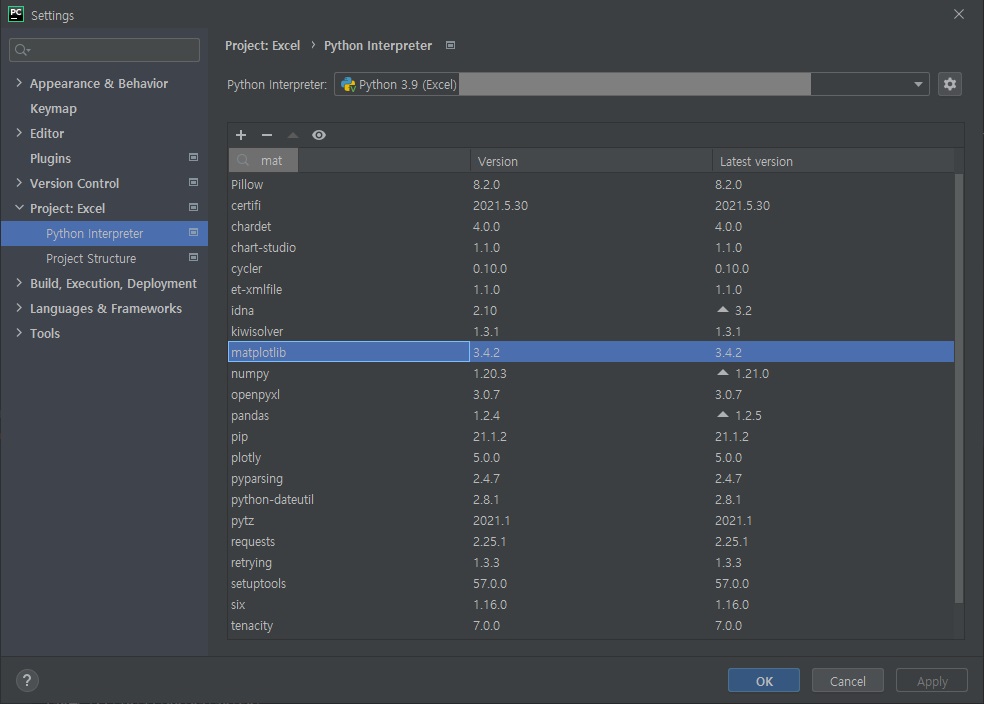Expand the Editor section
The height and width of the screenshot is (704, 984).
coord(19,133)
